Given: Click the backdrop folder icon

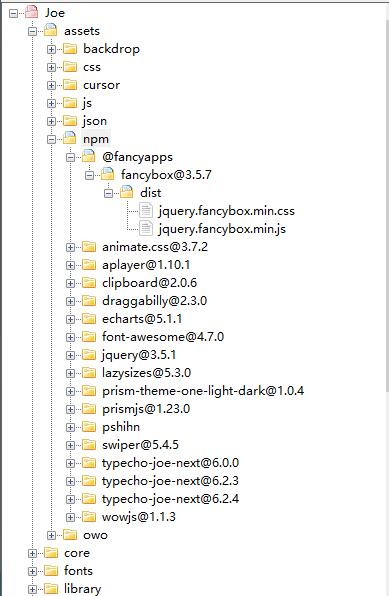Looking at the screenshot, I should coord(70,49).
